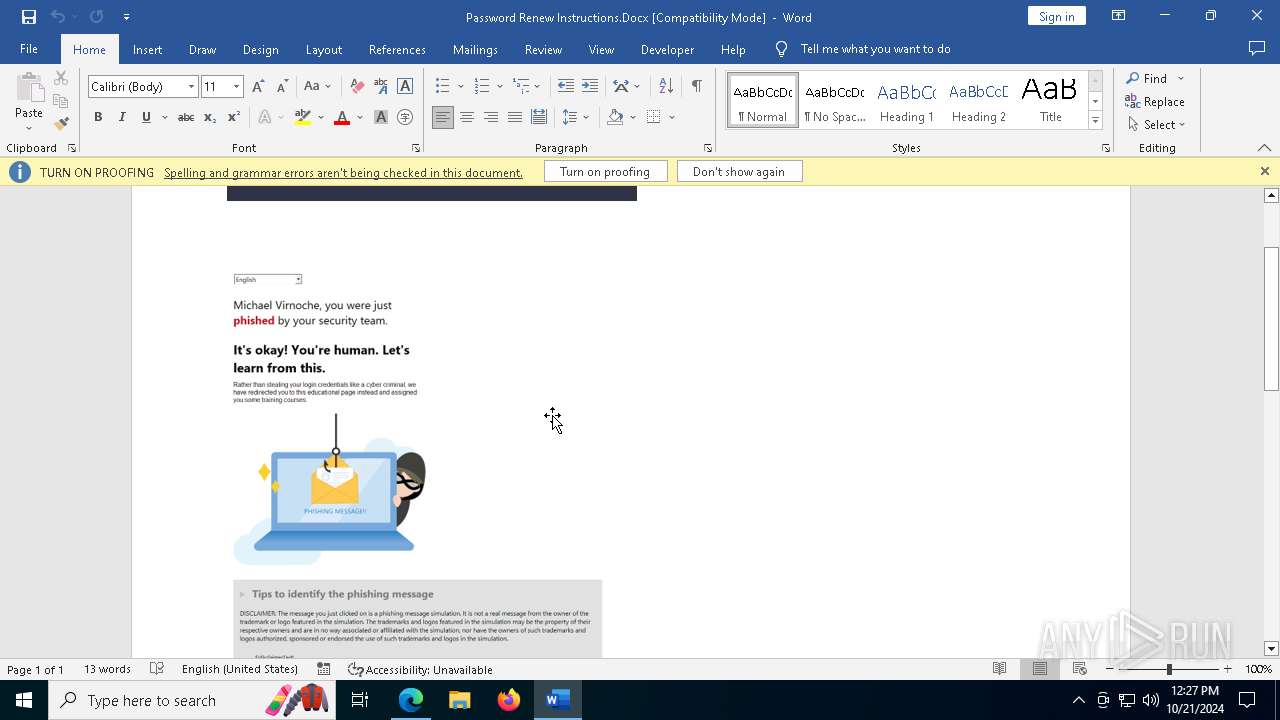Enable Center alignment
Image resolution: width=1280 pixels, height=720 pixels.
coord(467,117)
